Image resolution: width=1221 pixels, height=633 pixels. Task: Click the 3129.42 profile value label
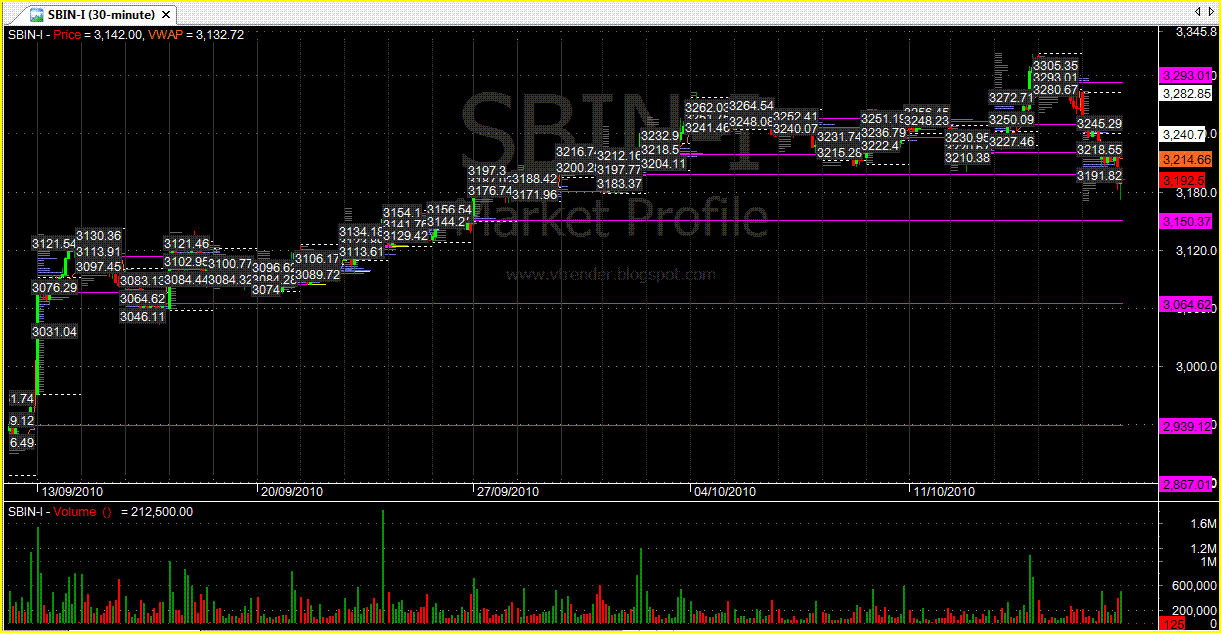pyautogui.click(x=406, y=235)
